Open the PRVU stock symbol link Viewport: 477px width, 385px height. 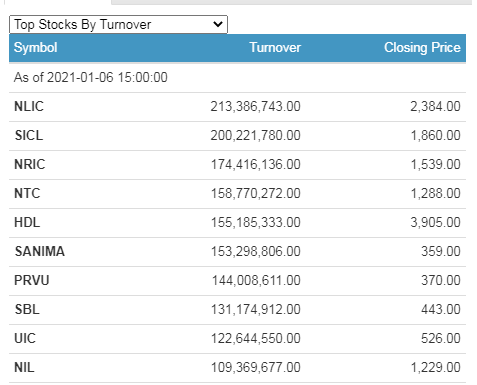pyautogui.click(x=32, y=281)
